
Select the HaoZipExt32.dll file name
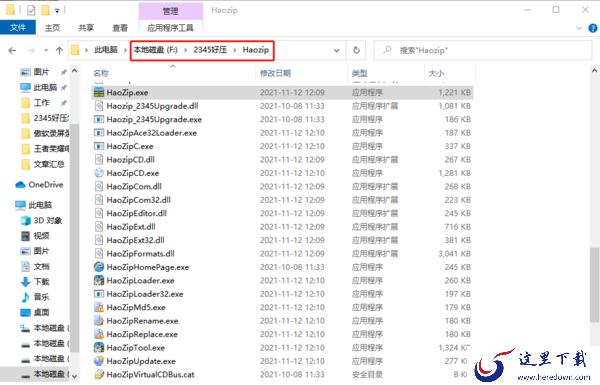pyautogui.click(x=135, y=240)
